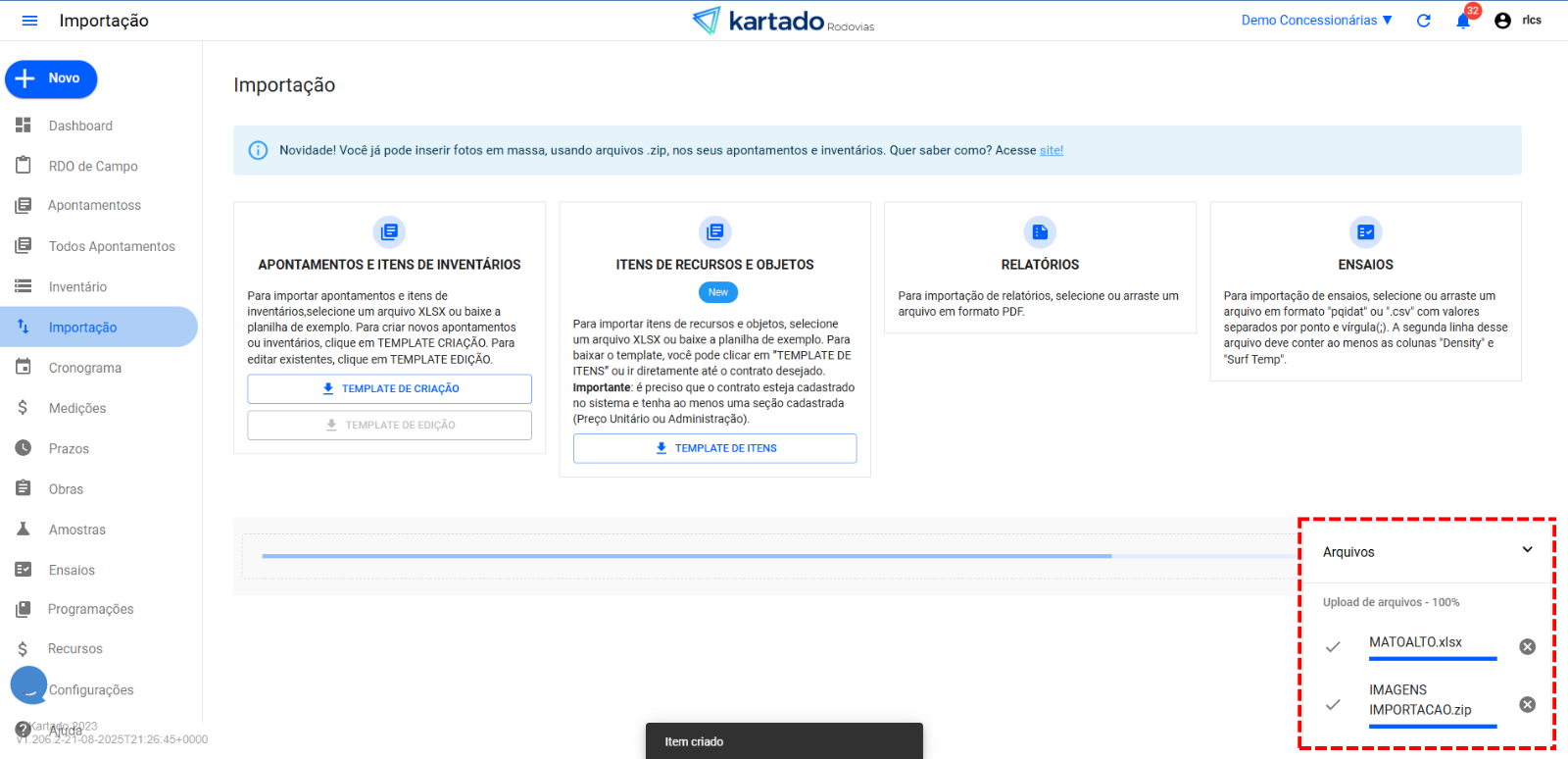Viewport: 1568px width, 759px height.
Task: Click the info icon in the banner
Action: pos(258,150)
